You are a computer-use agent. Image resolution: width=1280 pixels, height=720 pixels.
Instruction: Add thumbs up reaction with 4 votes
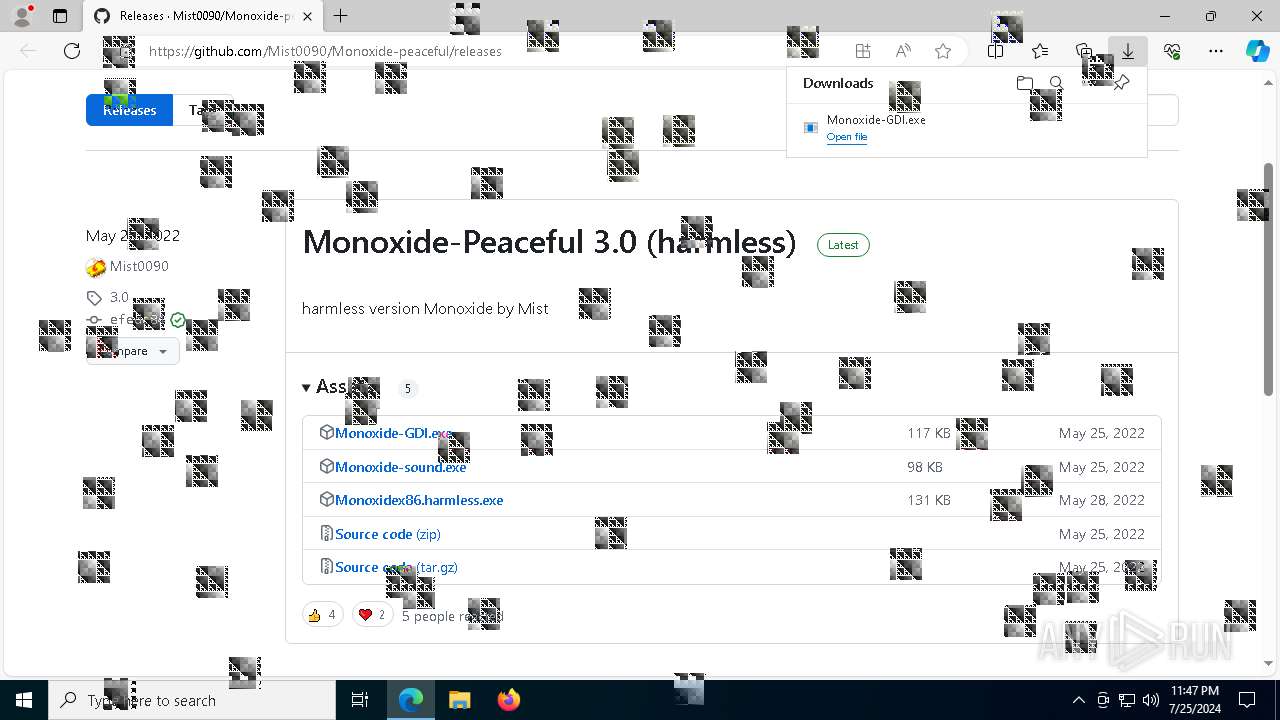[x=322, y=615]
